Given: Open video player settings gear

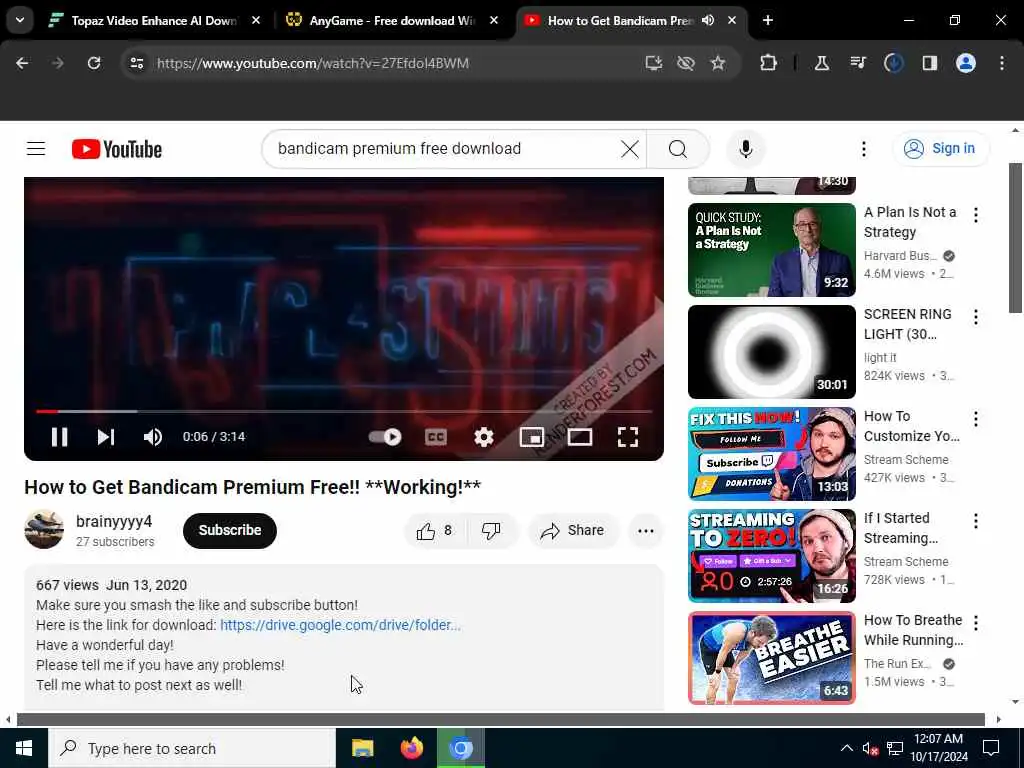Looking at the screenshot, I should [x=483, y=437].
